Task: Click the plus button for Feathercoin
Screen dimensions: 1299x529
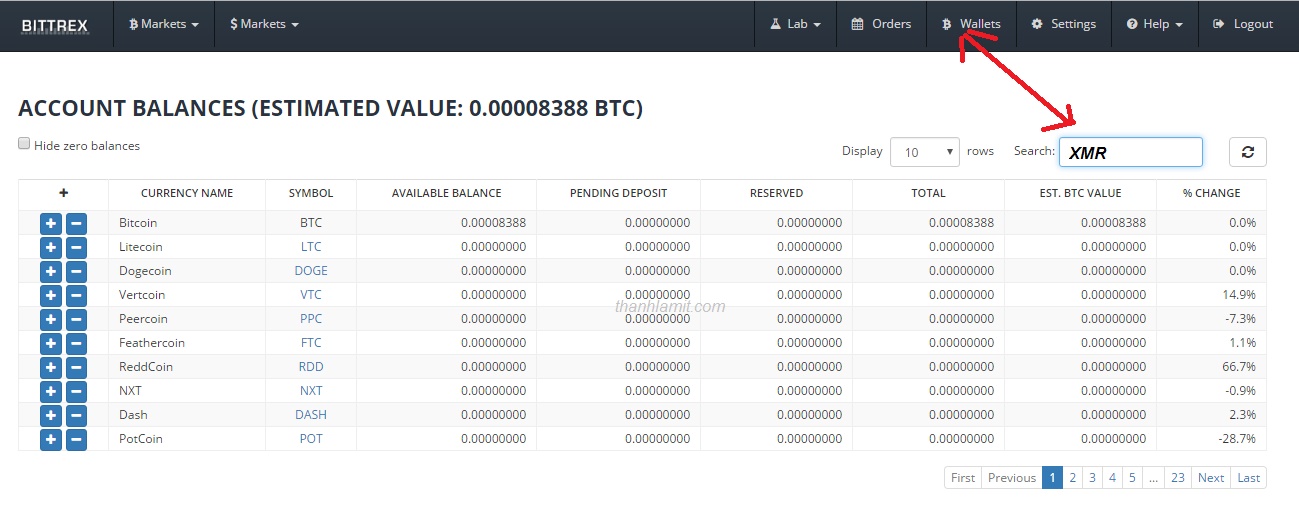Action: (51, 343)
